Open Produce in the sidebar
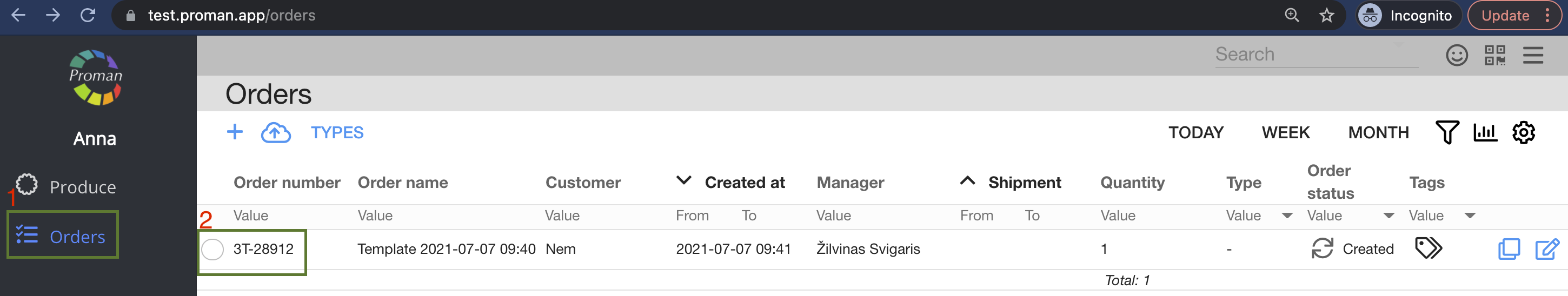 point(82,186)
